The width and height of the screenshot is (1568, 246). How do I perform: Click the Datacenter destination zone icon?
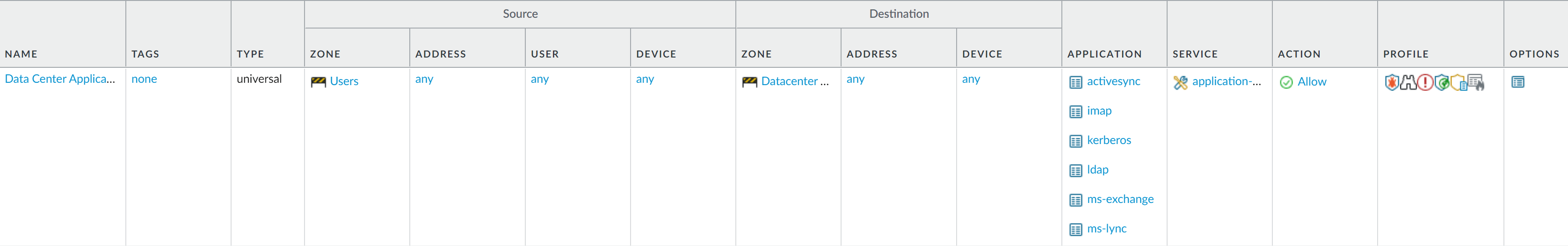(x=749, y=81)
